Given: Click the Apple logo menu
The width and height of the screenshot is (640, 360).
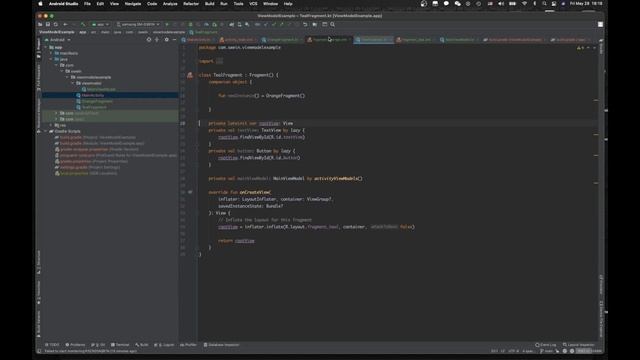Looking at the screenshot, I should [40, 4].
